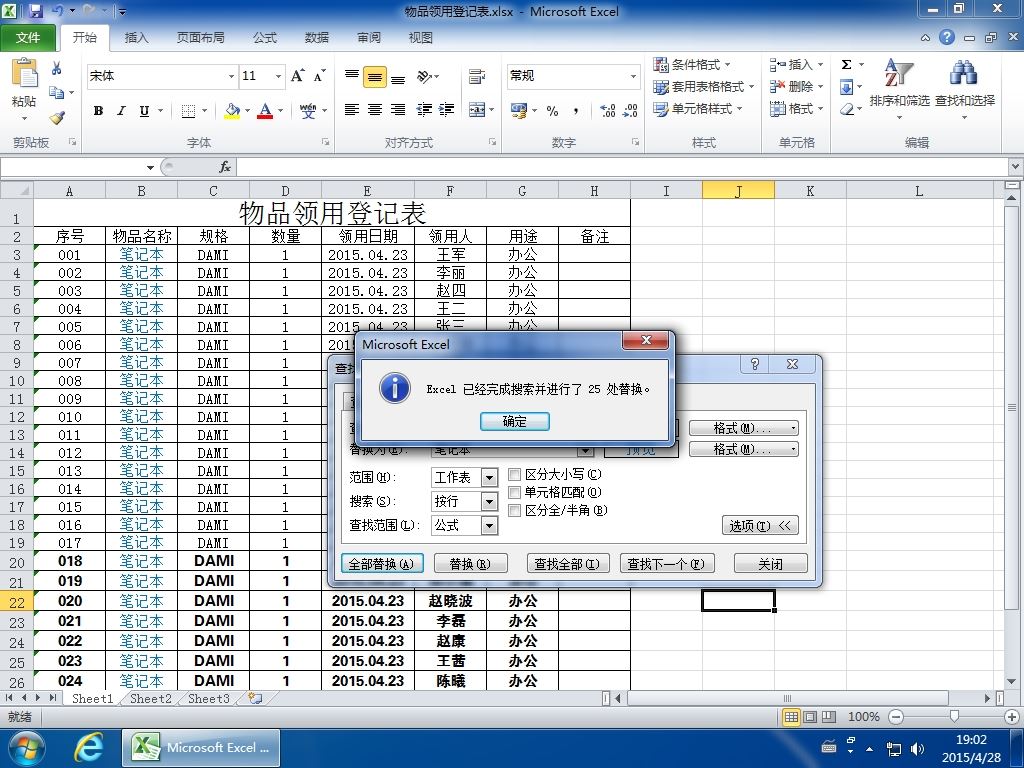This screenshot has height=768, width=1024.
Task: Open 条件格式 conditional formatting menu
Action: (692, 64)
